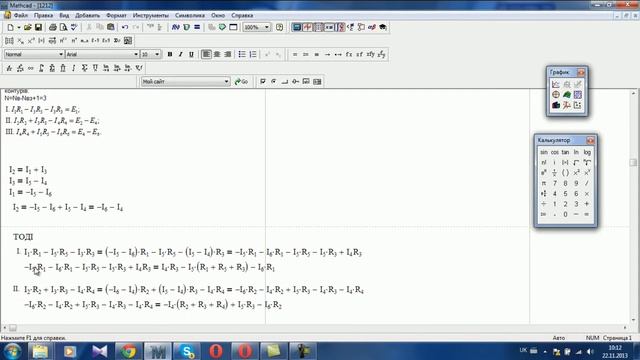Insert a function with the f(x) icon

coord(176,27)
